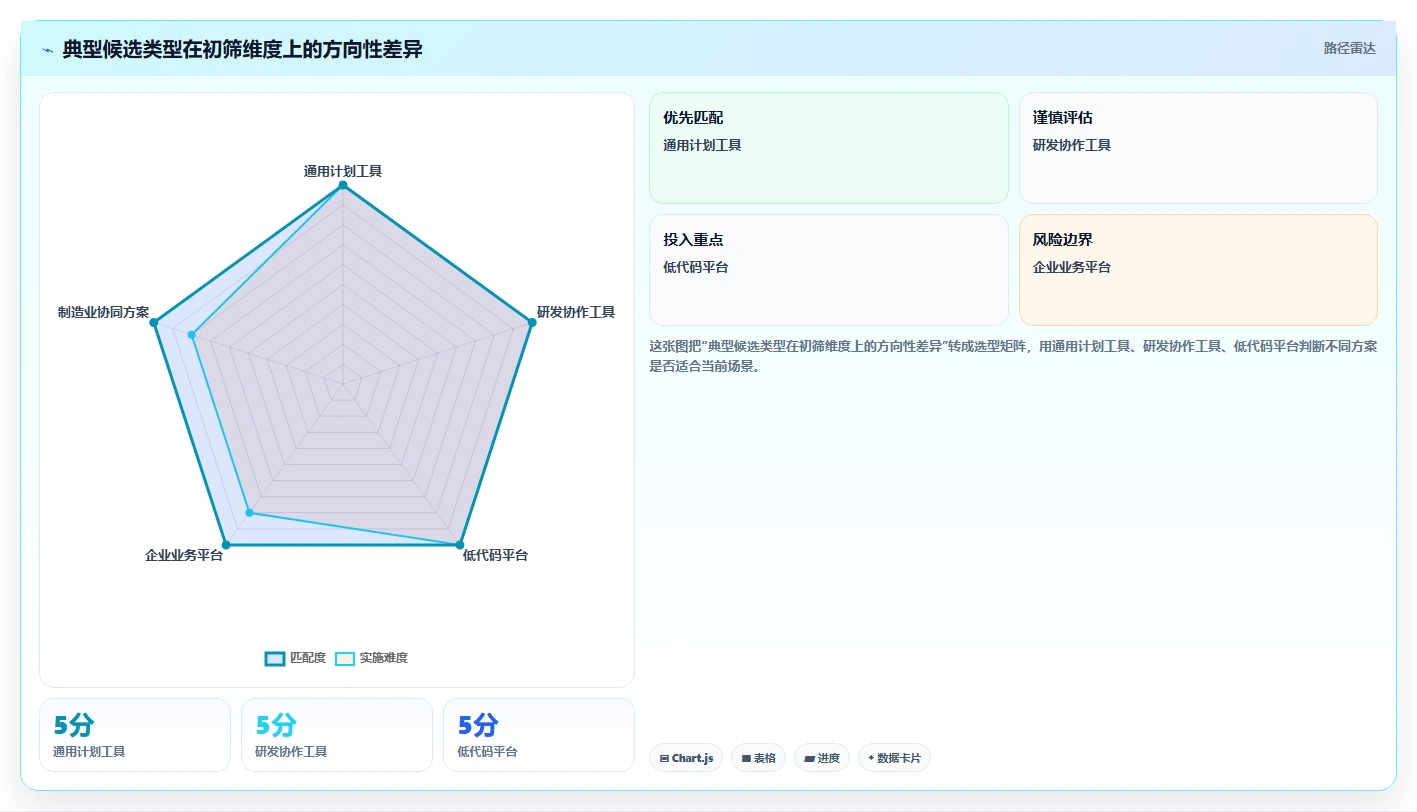1417x812 pixels.
Task: Click the radar point at 低代码平台 vertex
Action: [460, 545]
